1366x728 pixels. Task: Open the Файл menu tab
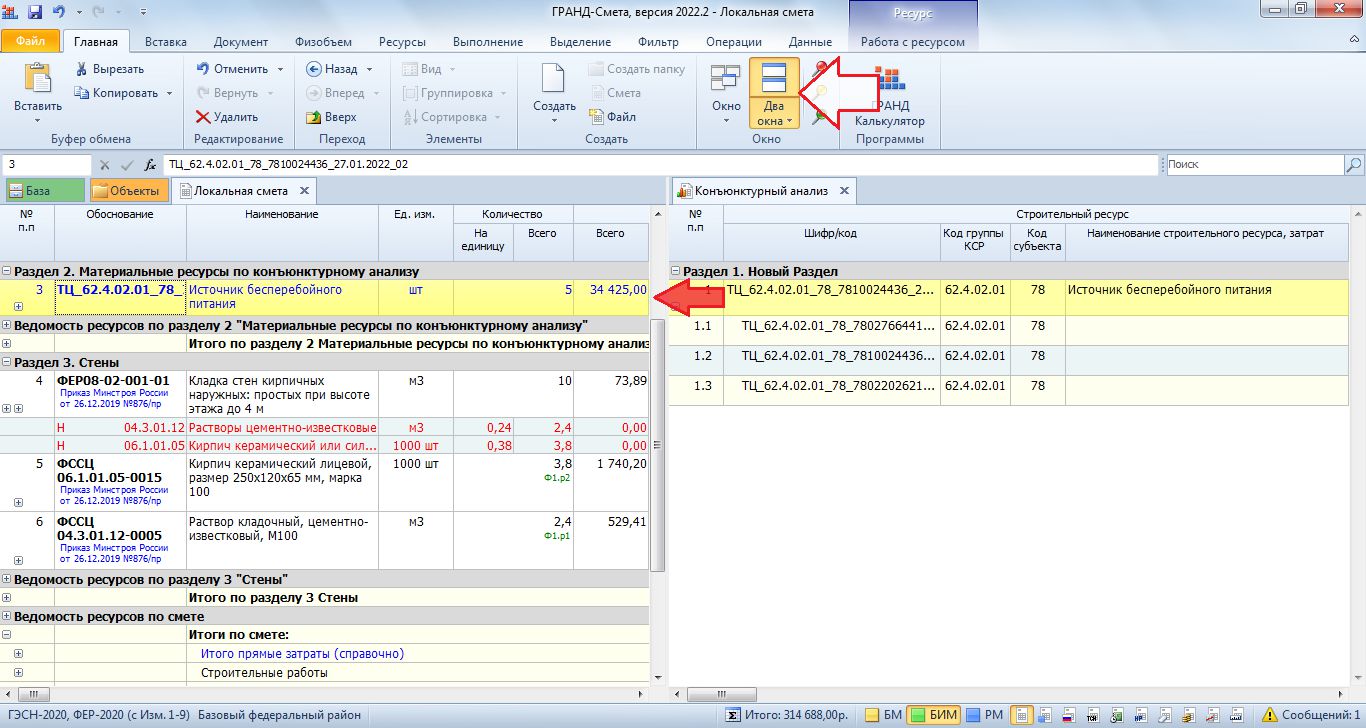(x=30, y=42)
